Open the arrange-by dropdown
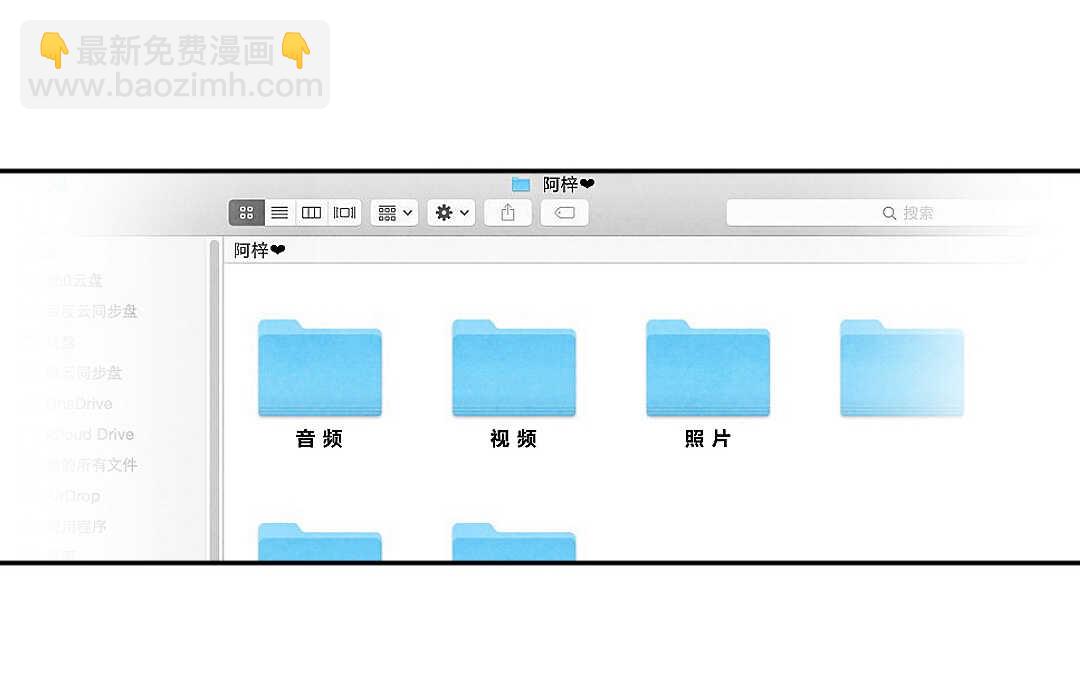Image resolution: width=1080 pixels, height=675 pixels. coord(395,213)
